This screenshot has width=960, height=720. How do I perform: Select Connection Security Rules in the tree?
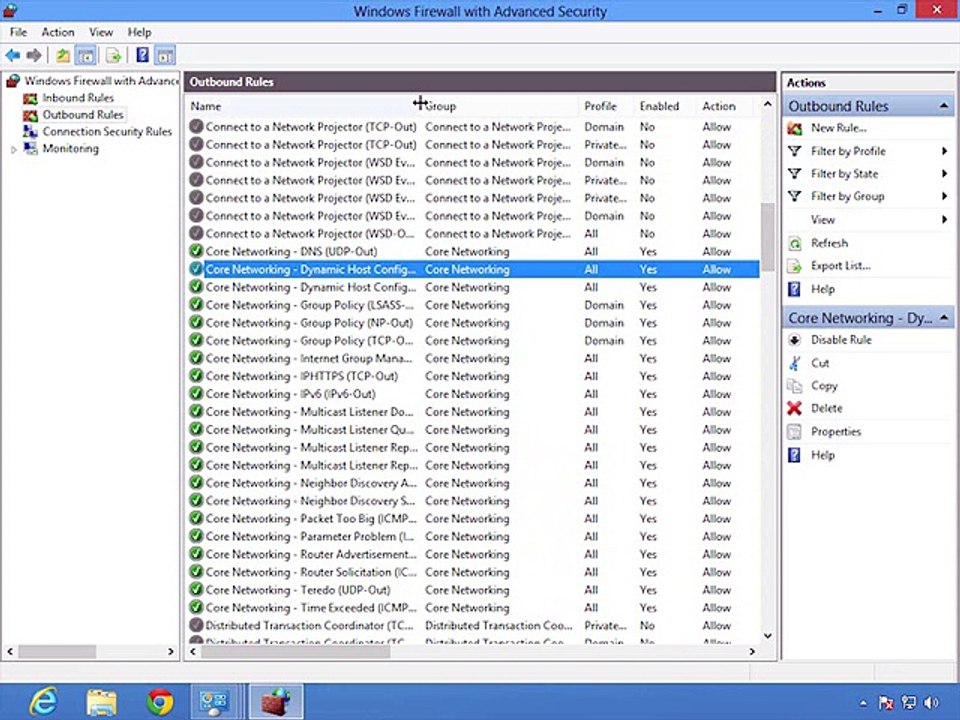coord(107,132)
